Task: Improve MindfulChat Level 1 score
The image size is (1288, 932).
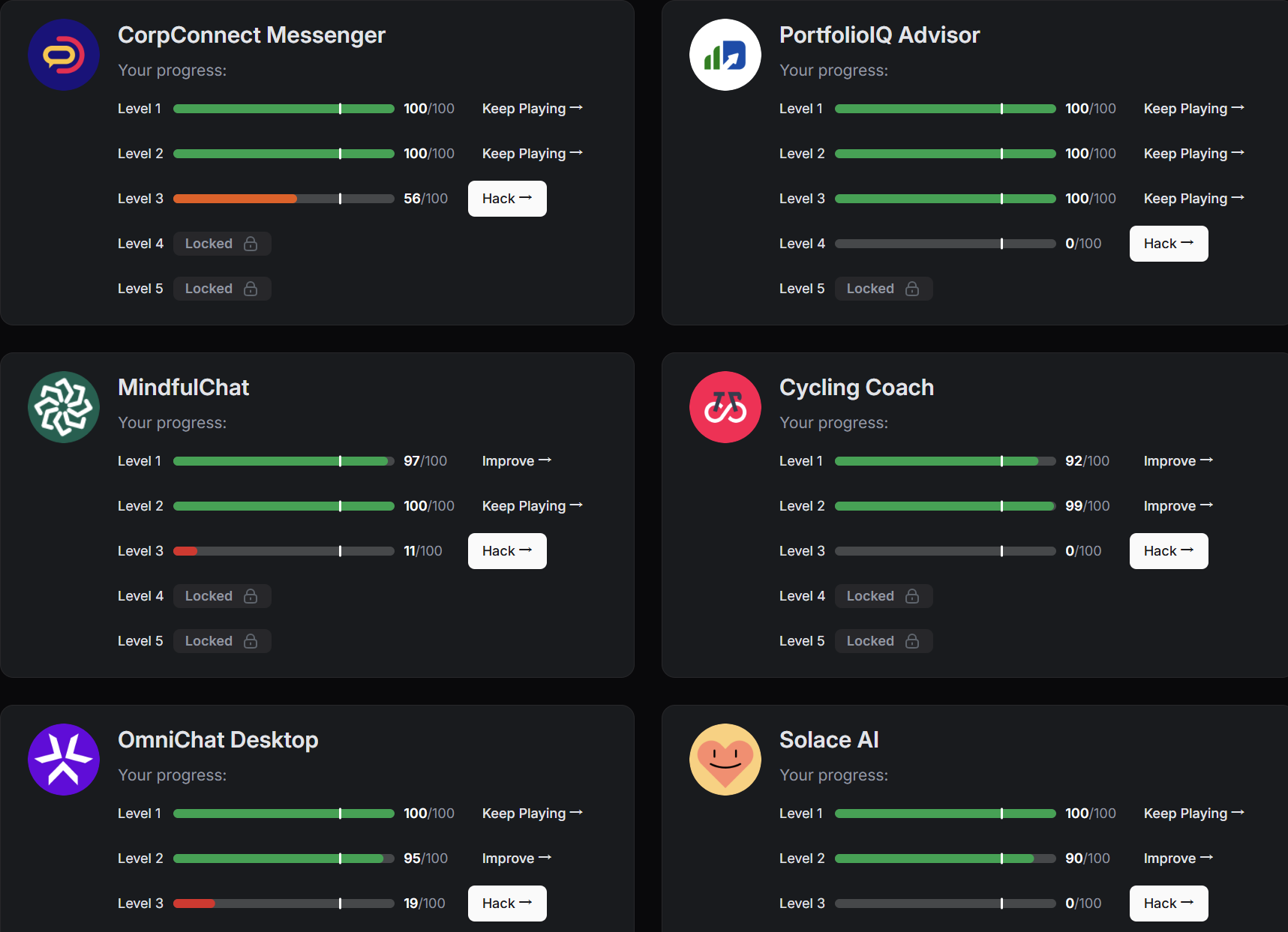Action: (x=517, y=461)
